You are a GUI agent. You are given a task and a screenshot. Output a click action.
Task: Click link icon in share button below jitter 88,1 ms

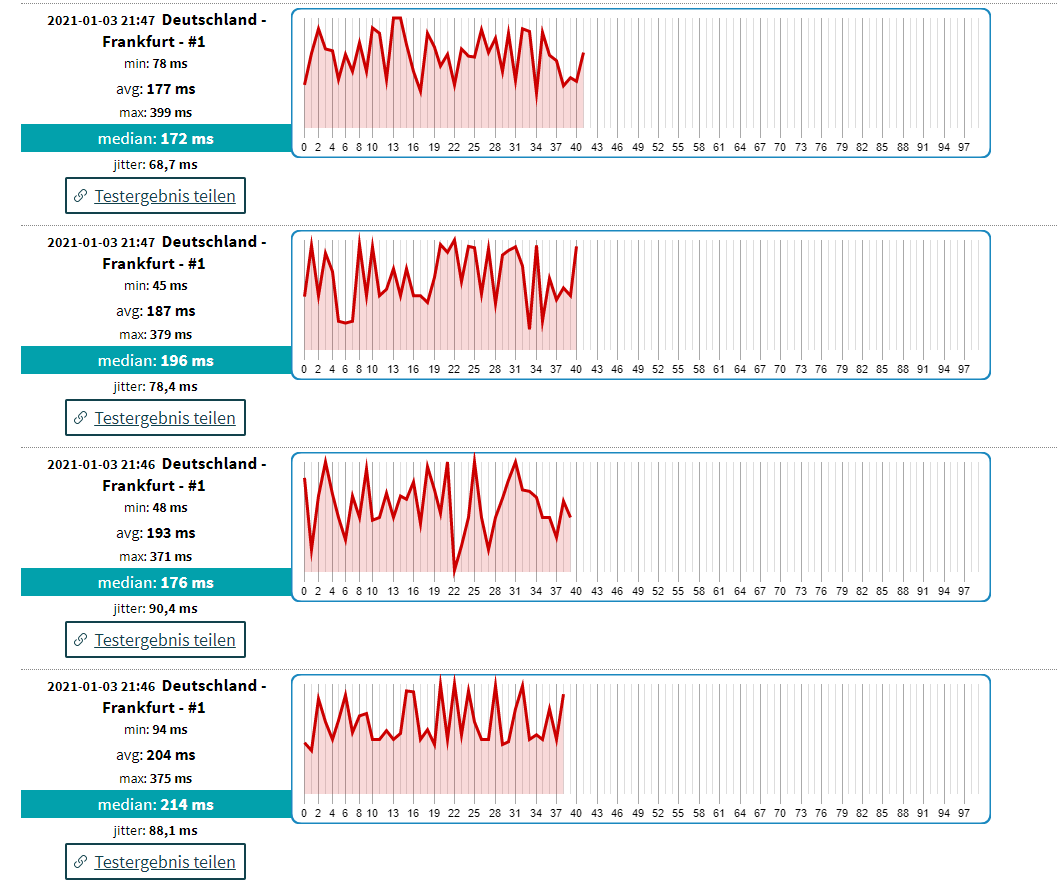(80, 862)
